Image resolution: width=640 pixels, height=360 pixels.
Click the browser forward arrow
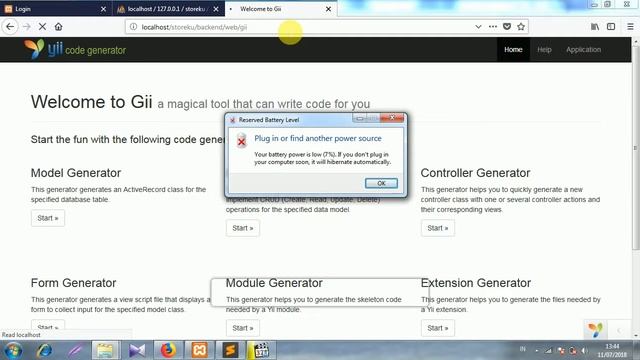tap(27, 27)
